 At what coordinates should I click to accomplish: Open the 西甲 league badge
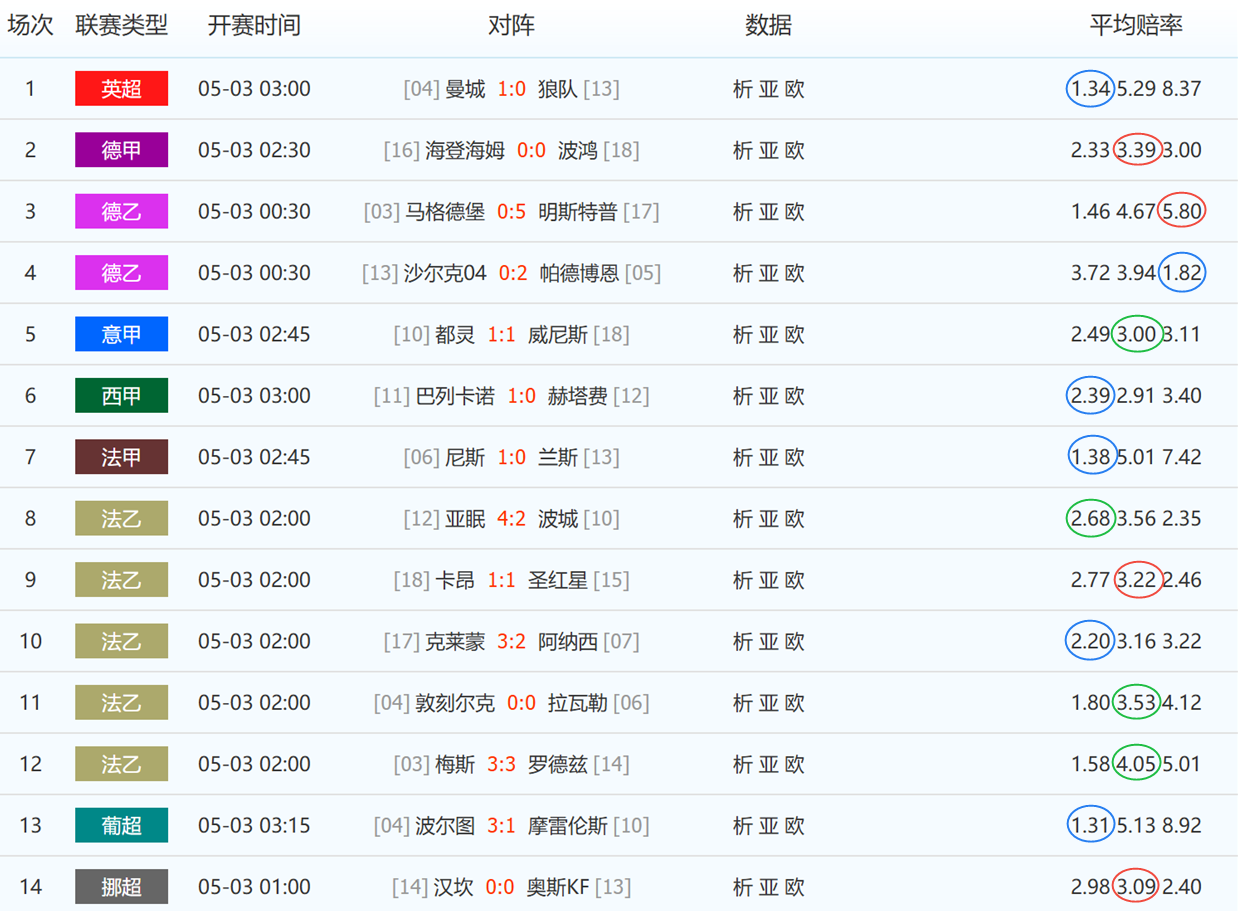(x=121, y=396)
